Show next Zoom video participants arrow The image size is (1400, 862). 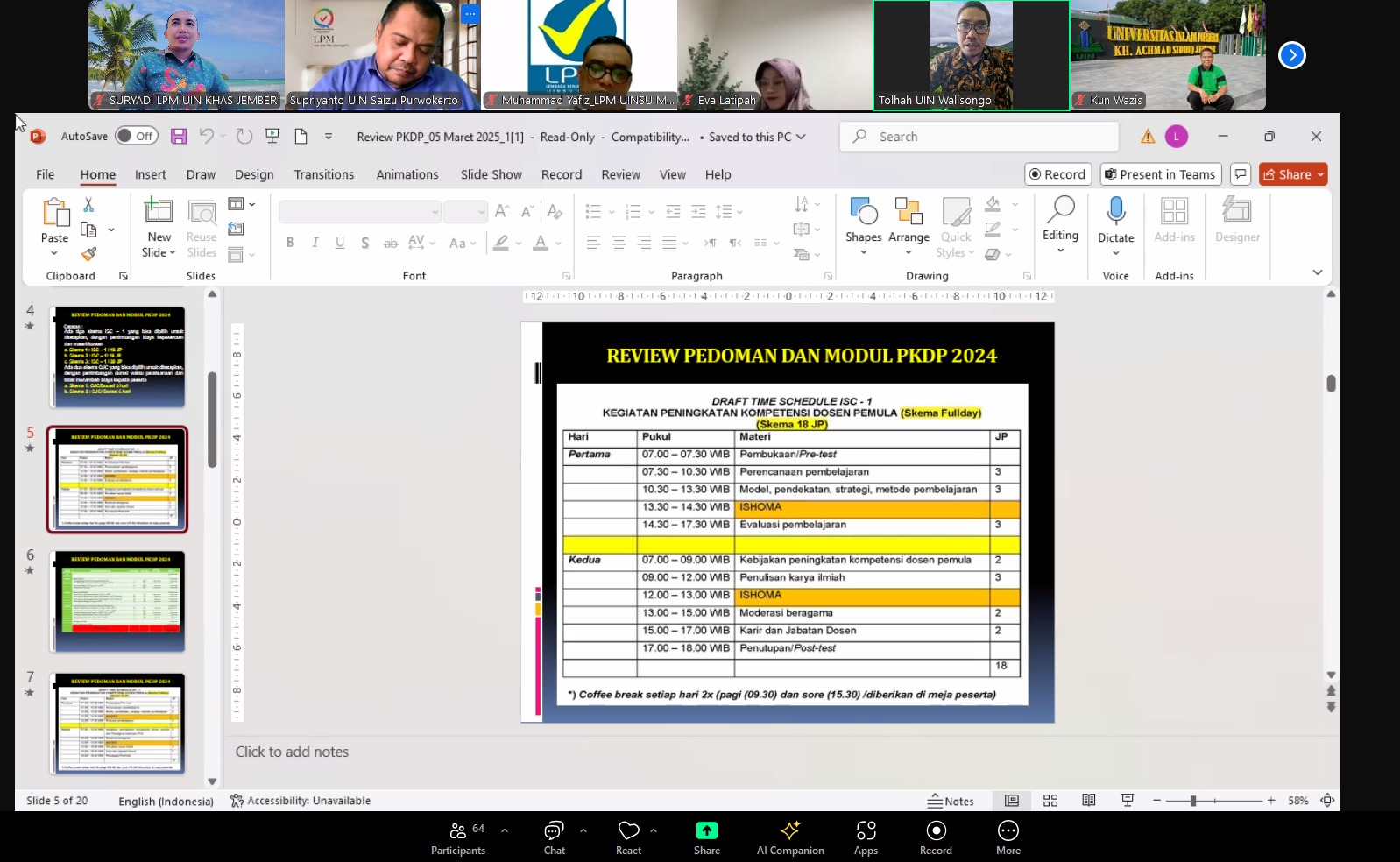click(1291, 55)
